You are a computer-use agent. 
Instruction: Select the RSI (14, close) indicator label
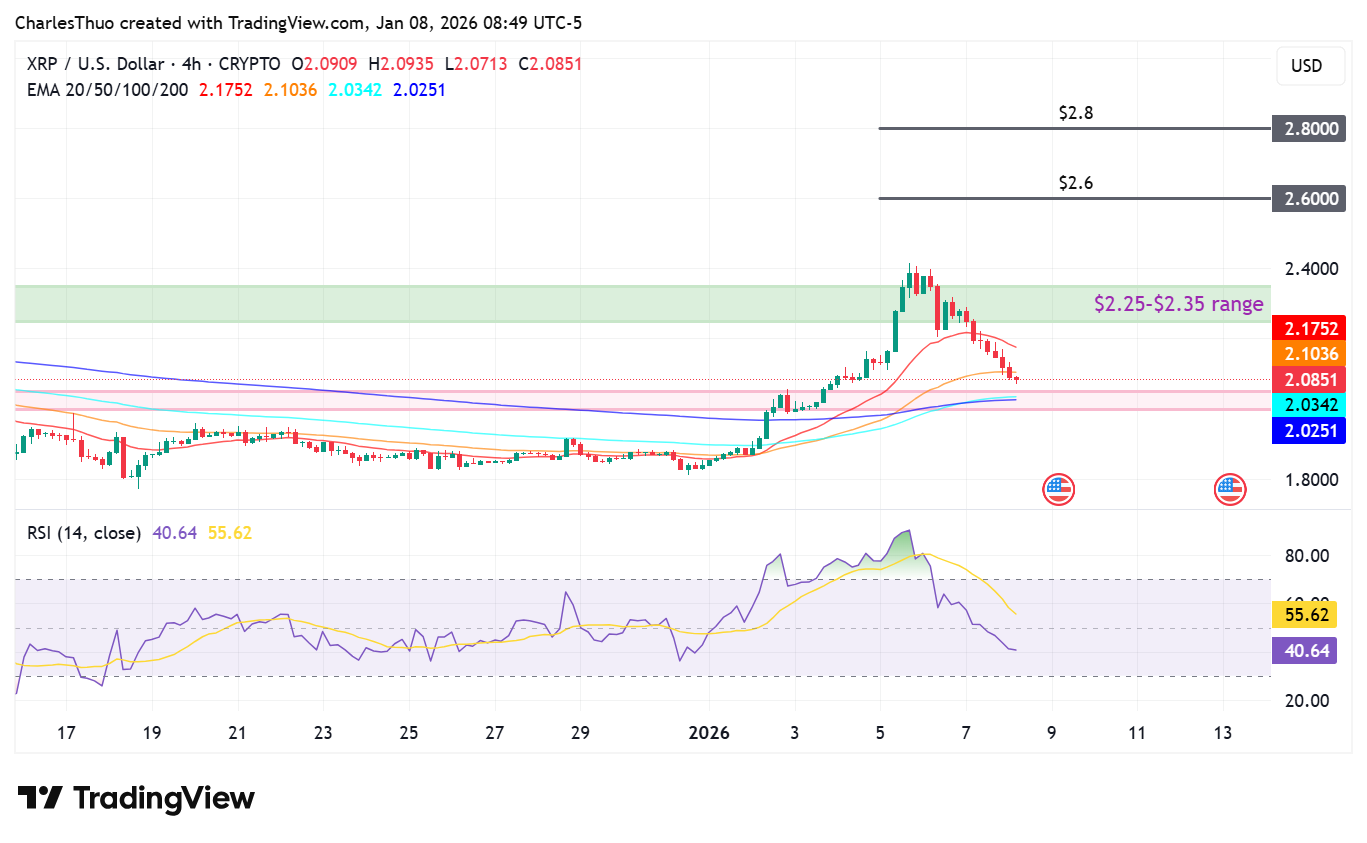[x=85, y=533]
